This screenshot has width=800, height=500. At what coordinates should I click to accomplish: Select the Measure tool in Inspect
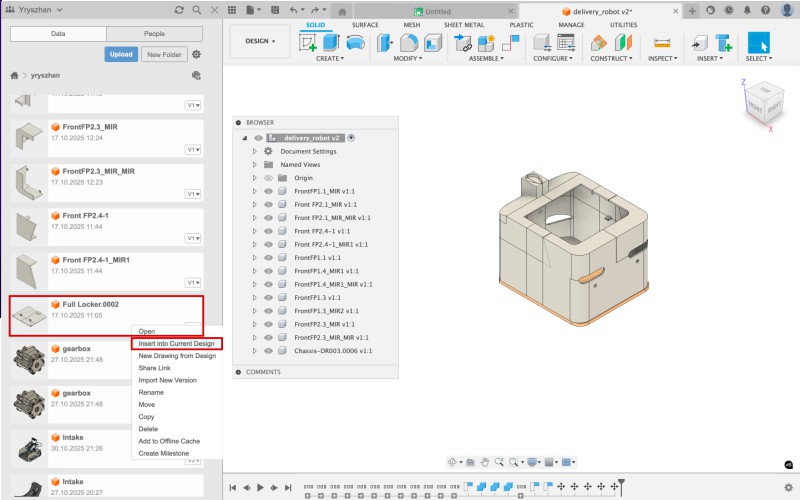pos(662,43)
